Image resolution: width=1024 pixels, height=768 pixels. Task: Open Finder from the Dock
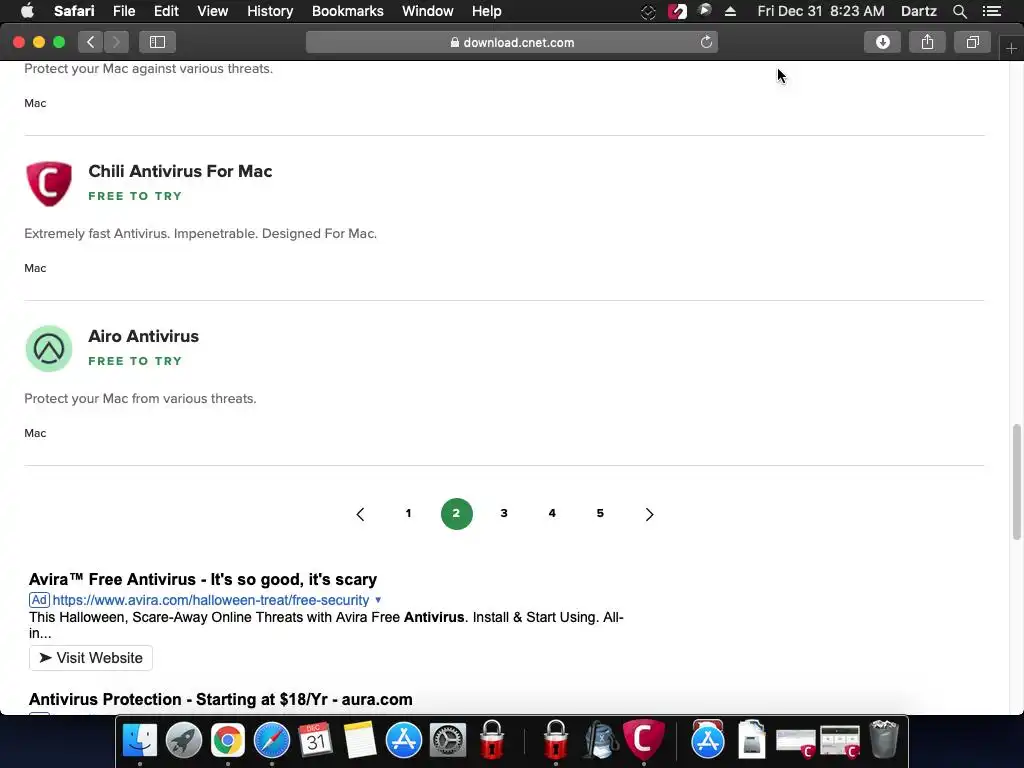tap(140, 741)
